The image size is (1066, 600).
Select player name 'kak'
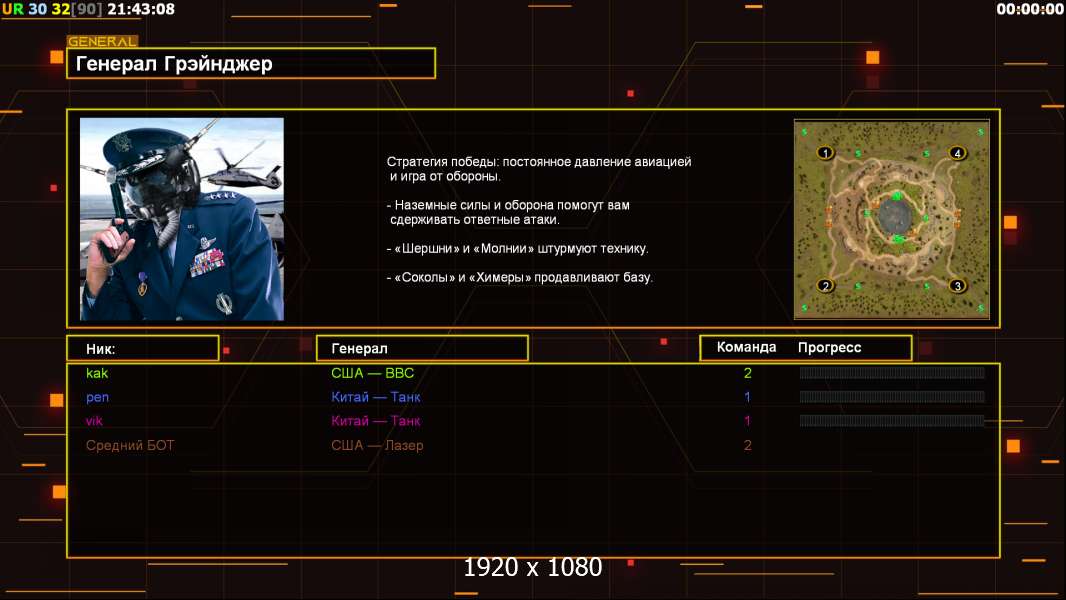coord(97,373)
